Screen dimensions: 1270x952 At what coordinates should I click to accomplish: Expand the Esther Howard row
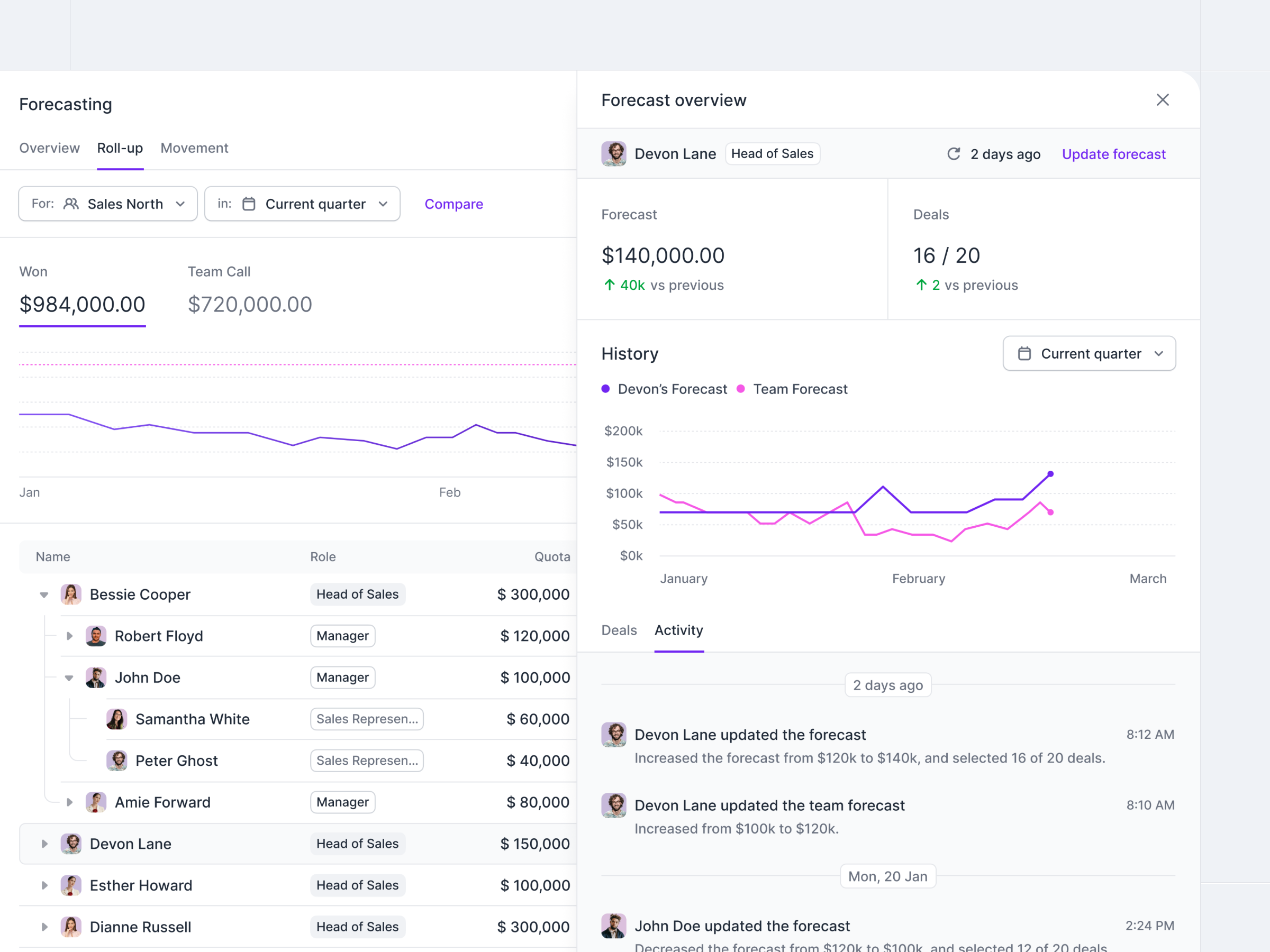[44, 885]
